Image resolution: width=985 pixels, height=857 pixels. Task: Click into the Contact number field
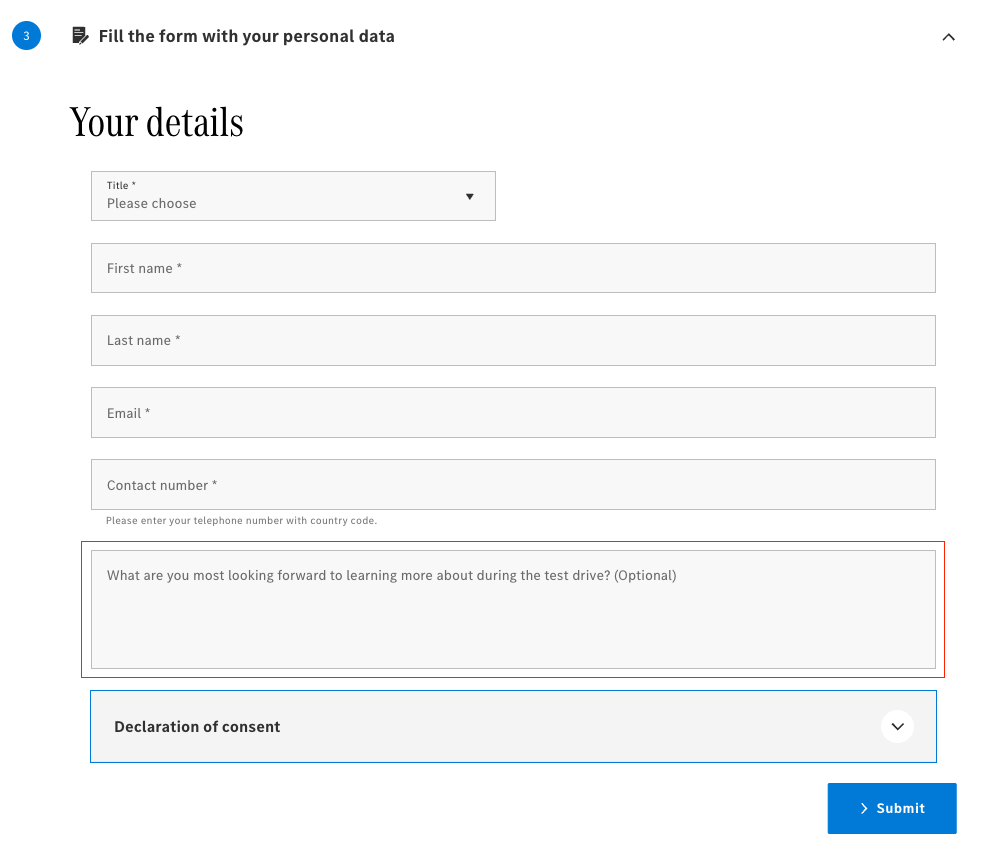[x=512, y=485]
